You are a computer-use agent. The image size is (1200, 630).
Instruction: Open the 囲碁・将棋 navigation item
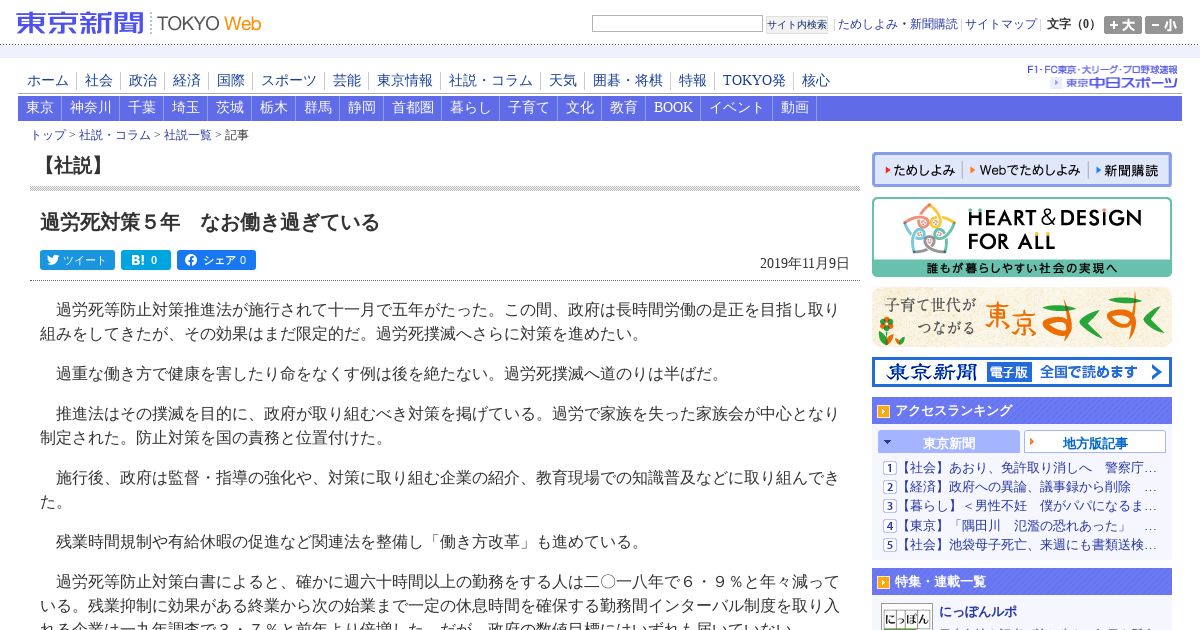(628, 81)
